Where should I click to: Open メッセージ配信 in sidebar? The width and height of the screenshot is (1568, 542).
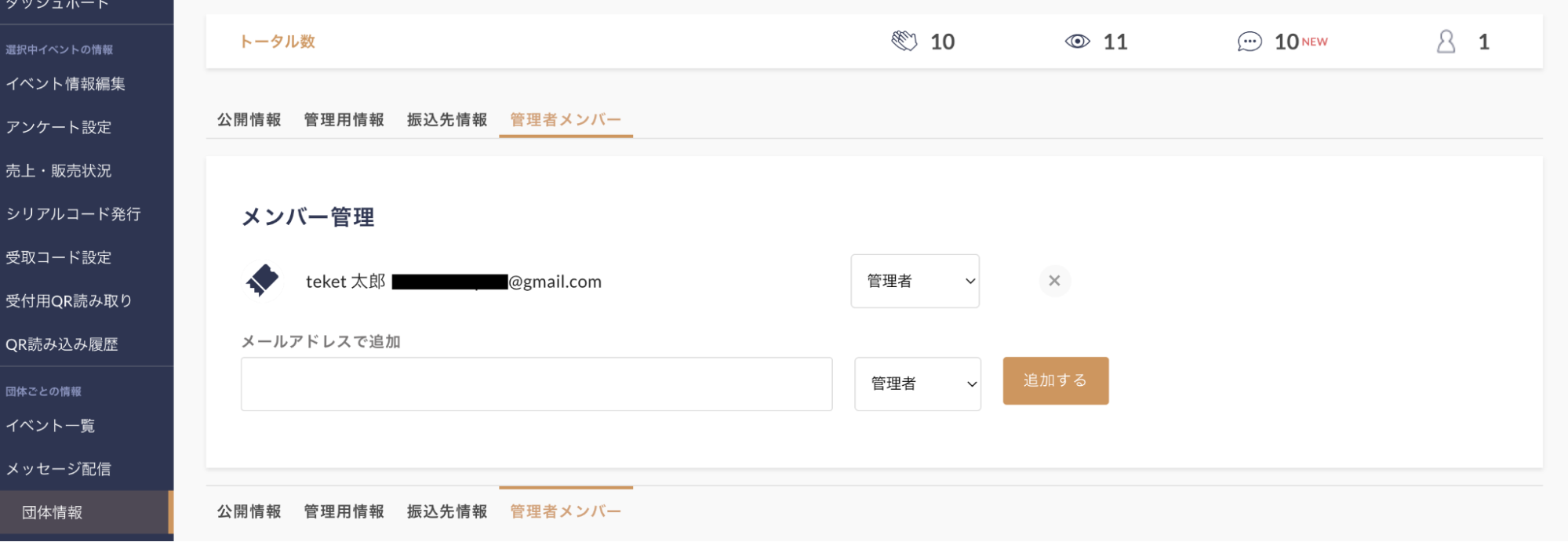pyautogui.click(x=59, y=469)
